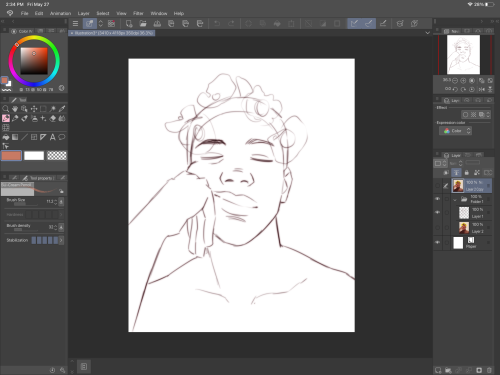
Task: Select the Eyedropper tool
Action: (62, 109)
